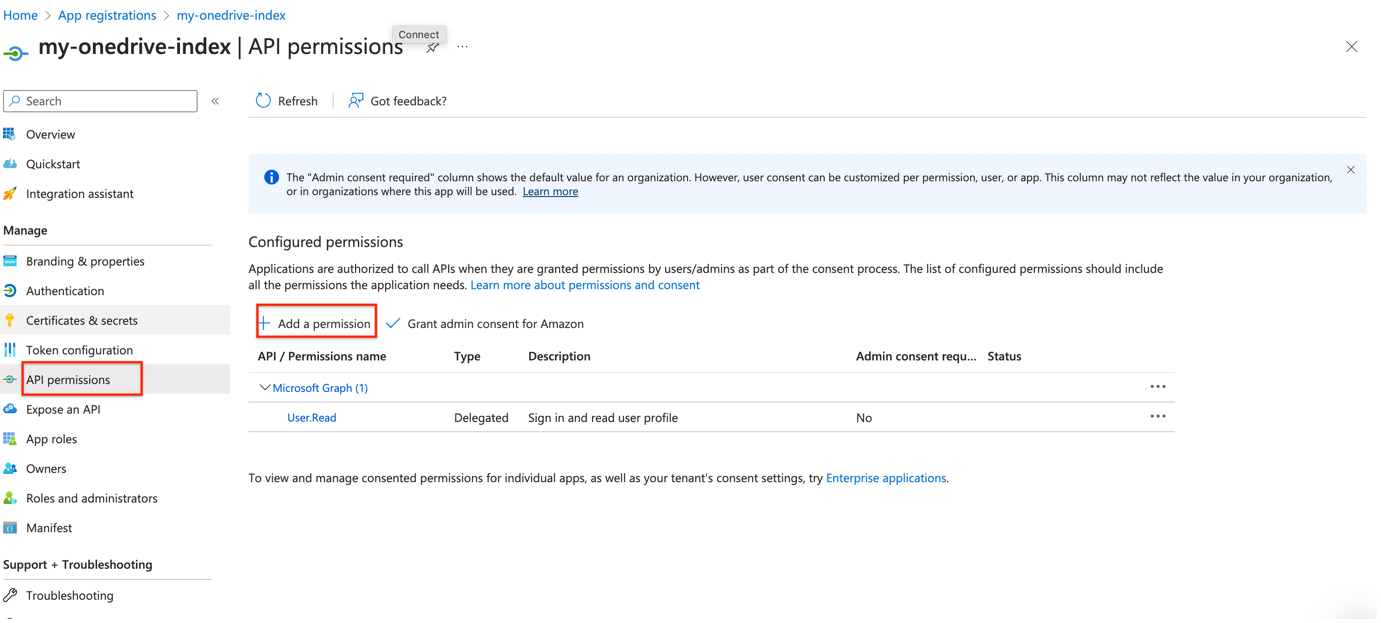Open Roles and administrators in sidebar

tap(92, 499)
